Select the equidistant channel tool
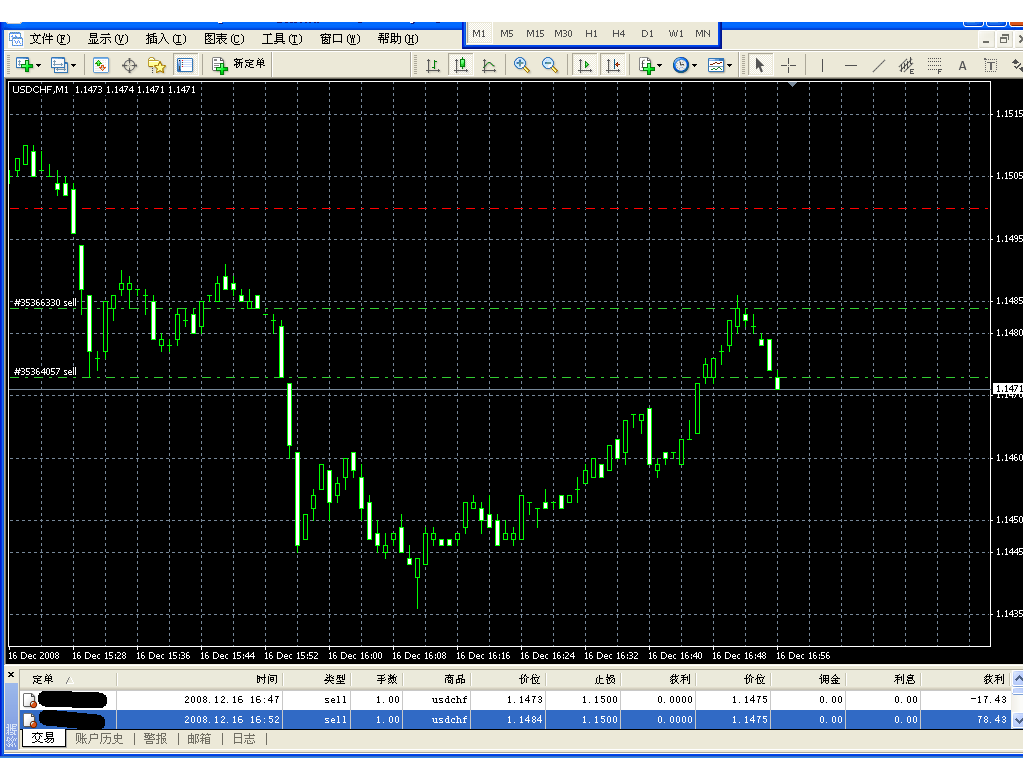The image size is (1036, 758). coord(906,65)
